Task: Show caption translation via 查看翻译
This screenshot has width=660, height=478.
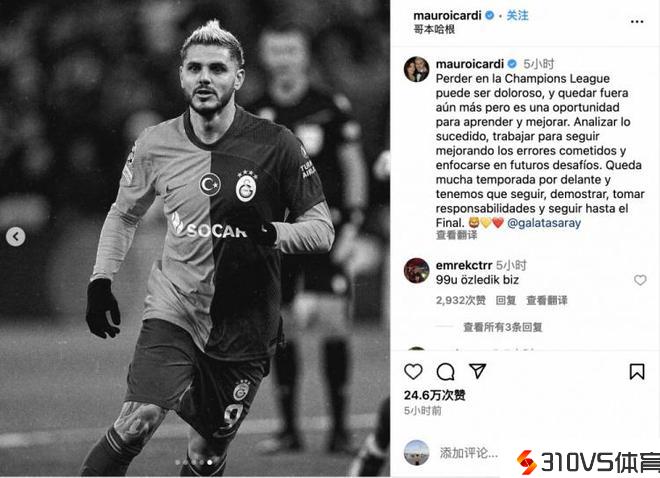Action: point(456,235)
